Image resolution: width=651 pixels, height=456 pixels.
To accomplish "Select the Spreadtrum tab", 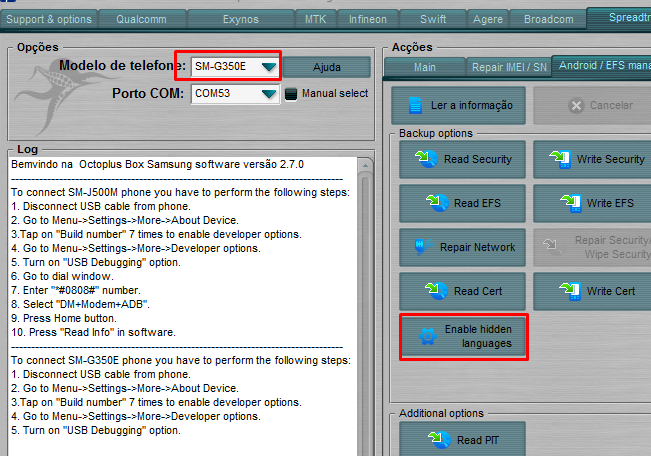I will 619,17.
